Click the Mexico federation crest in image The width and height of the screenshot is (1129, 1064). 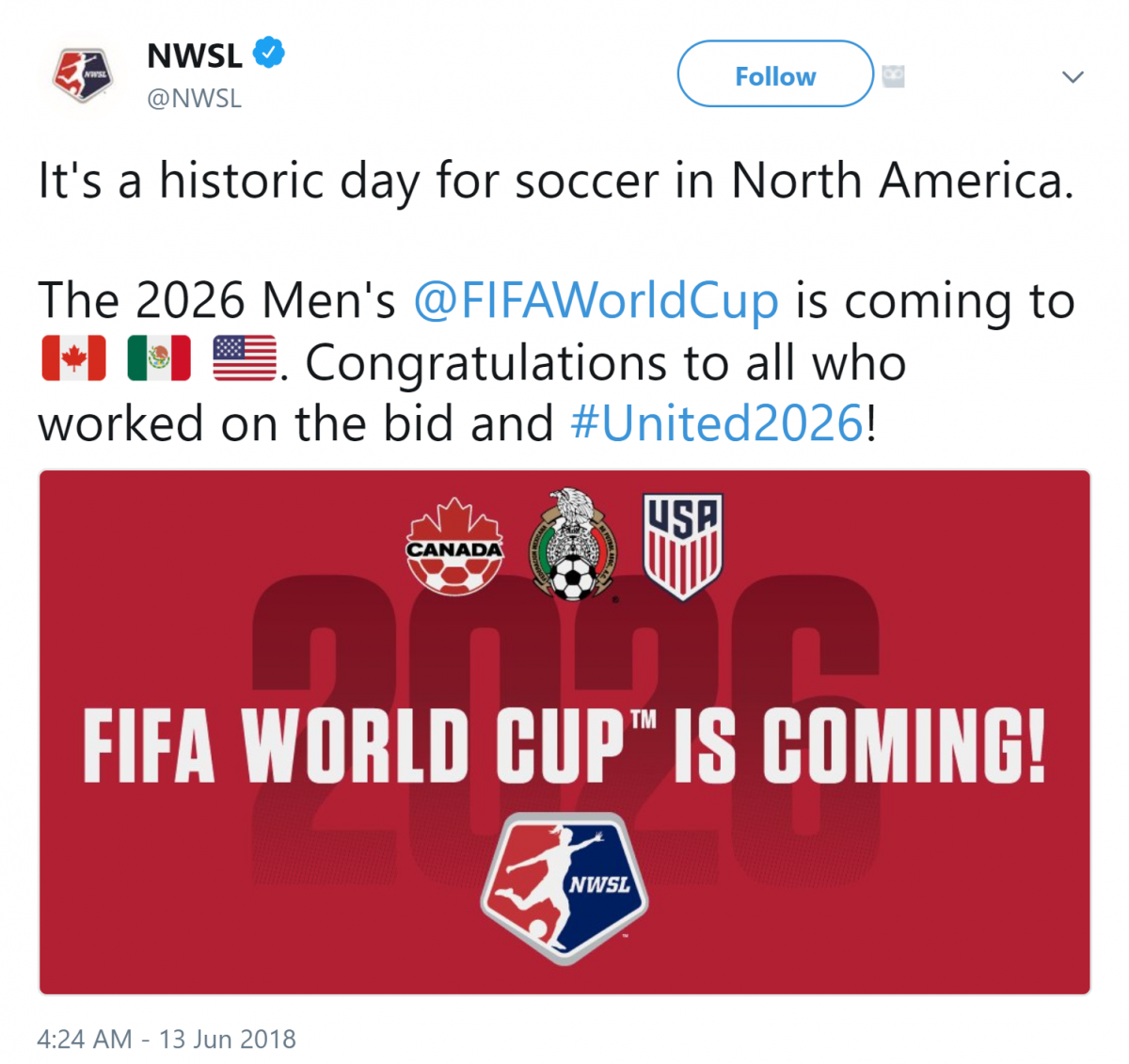(572, 545)
